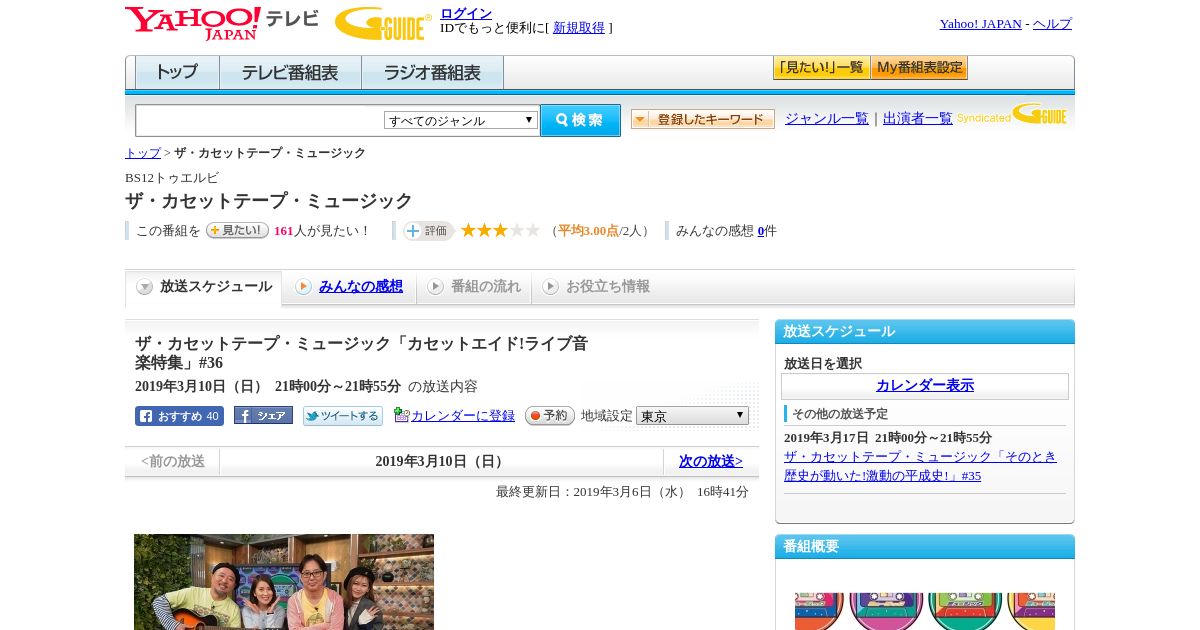
Task: Switch to the トップ tab
Action: (x=177, y=73)
